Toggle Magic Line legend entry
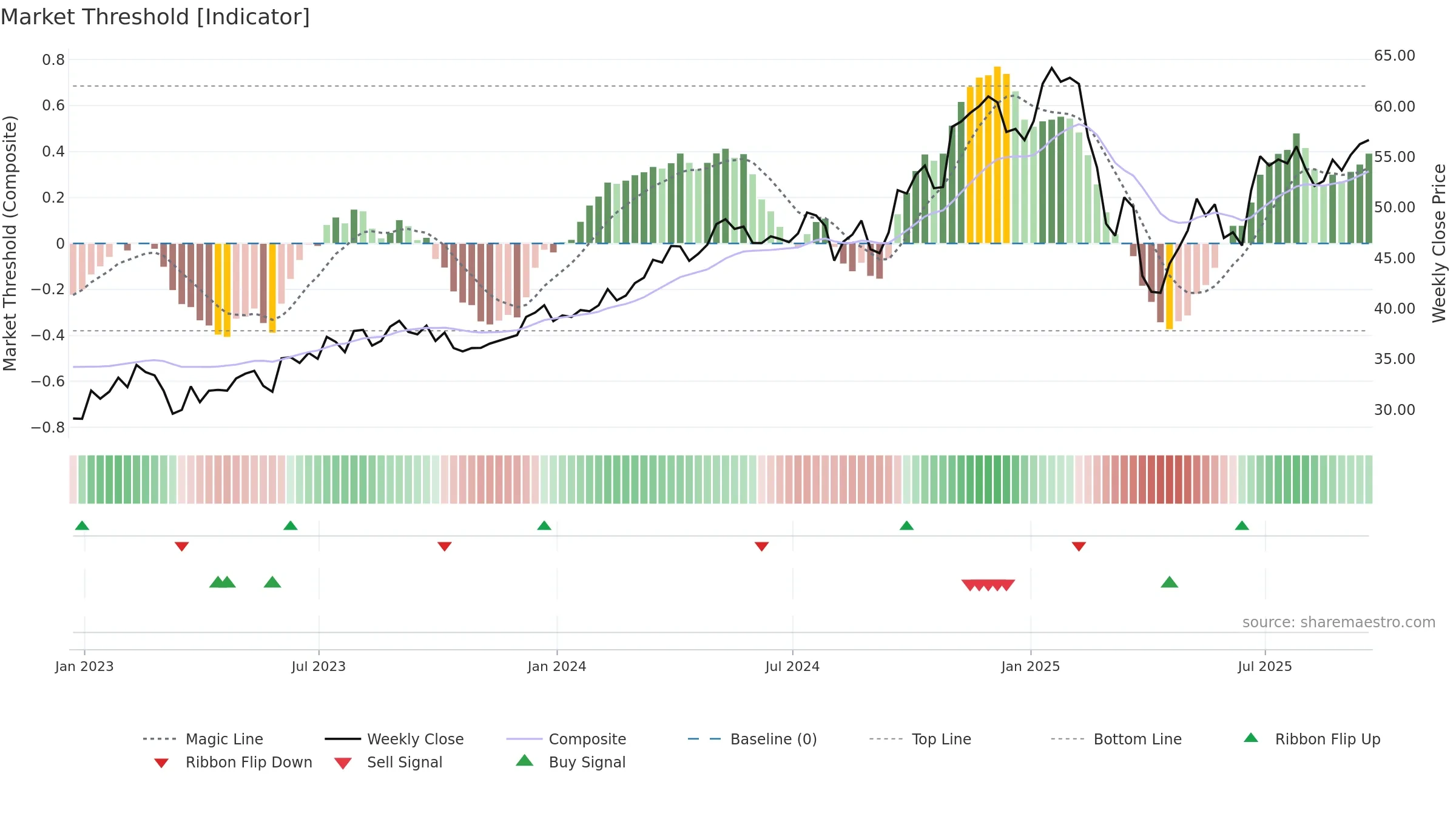Screen dimensions: 1456x819 [203, 739]
